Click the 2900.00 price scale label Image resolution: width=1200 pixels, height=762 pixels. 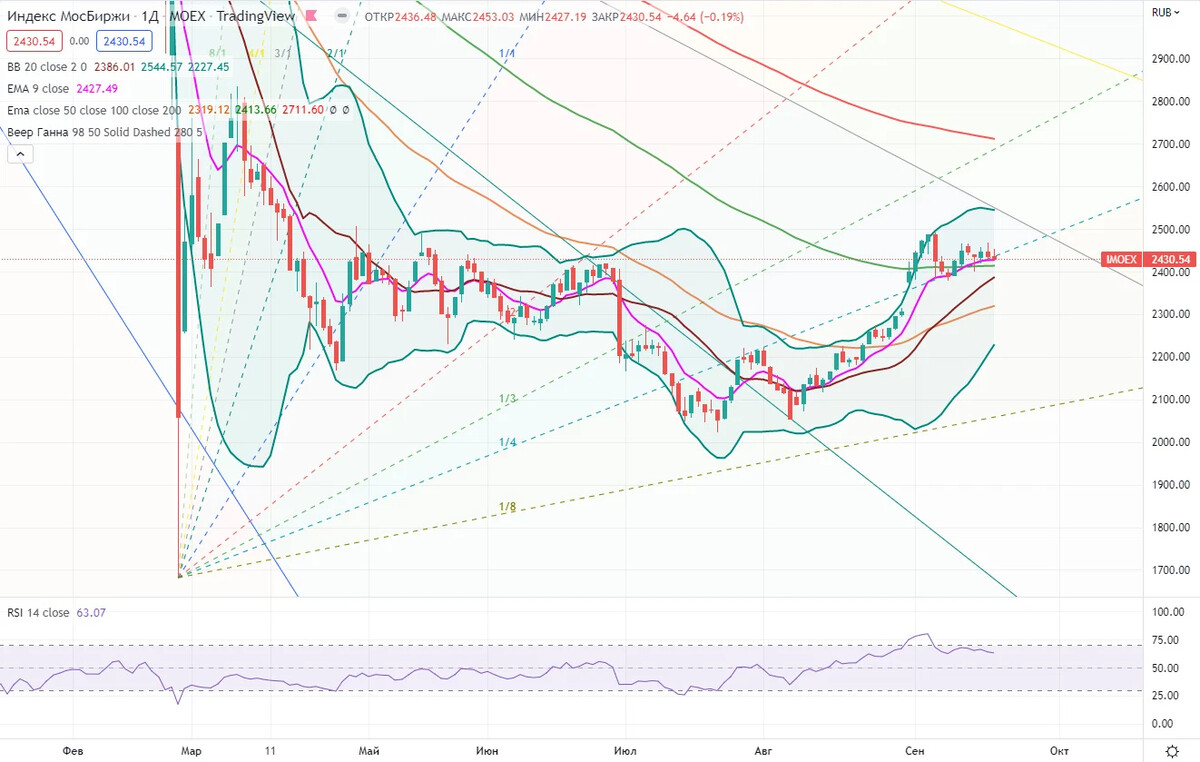(1170, 58)
